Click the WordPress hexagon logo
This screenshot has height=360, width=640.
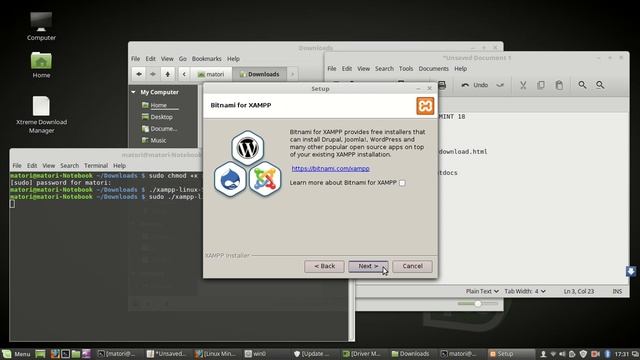point(247,147)
